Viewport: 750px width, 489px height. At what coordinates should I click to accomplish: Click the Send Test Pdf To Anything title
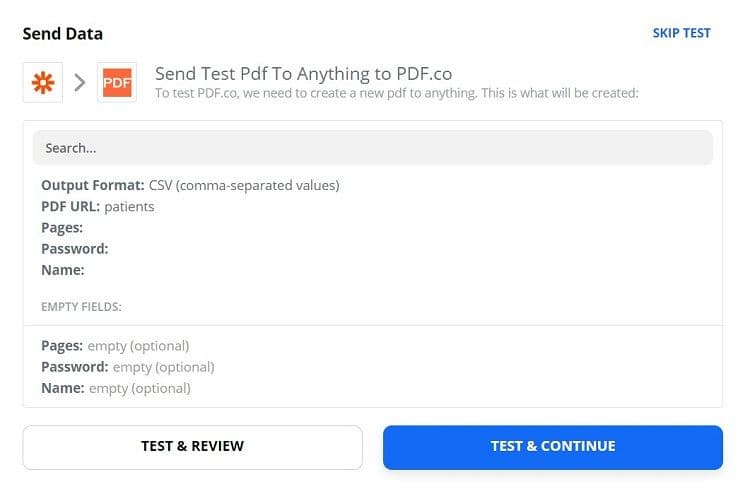[x=304, y=73]
